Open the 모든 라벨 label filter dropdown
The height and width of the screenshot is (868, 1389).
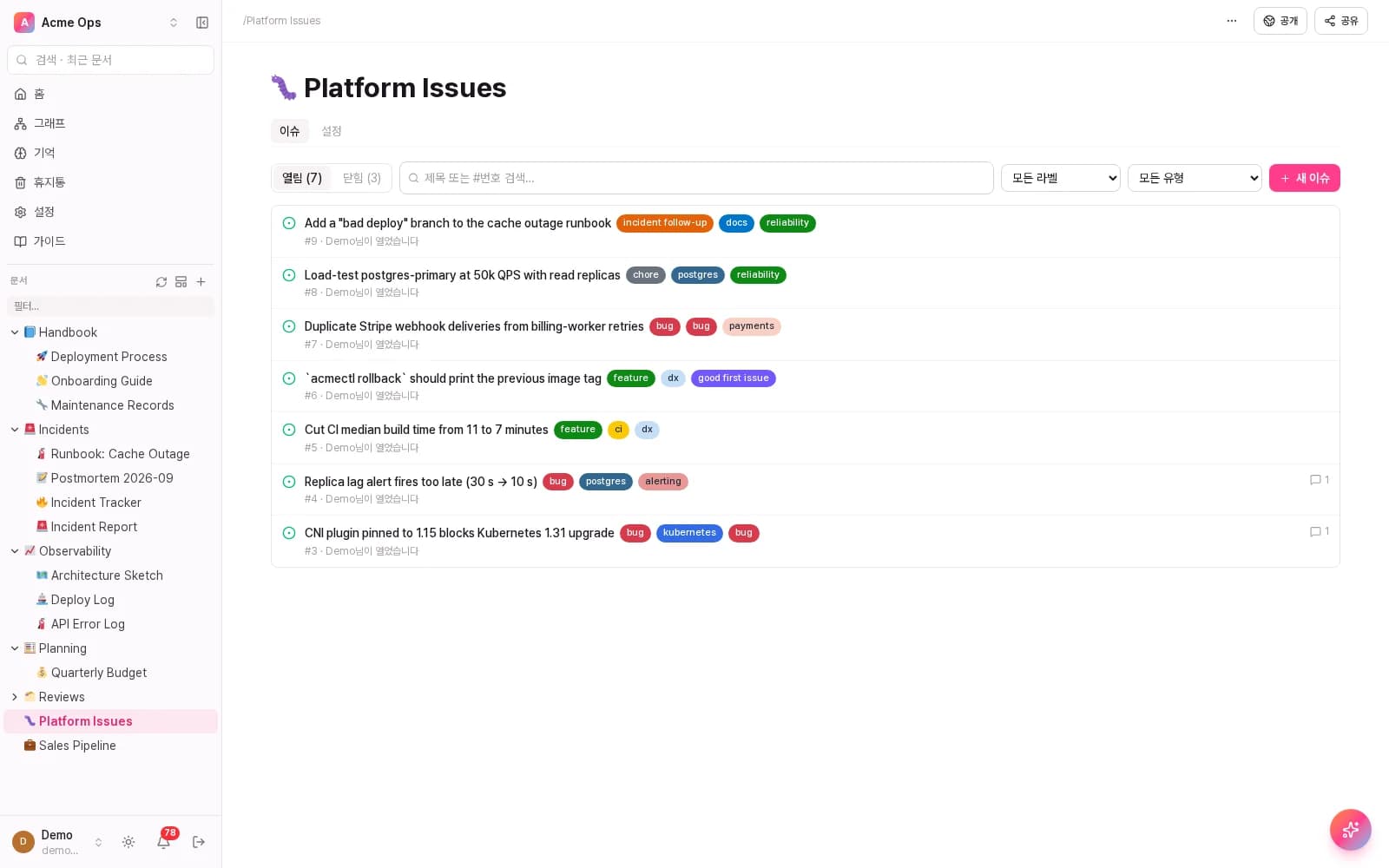click(x=1061, y=178)
